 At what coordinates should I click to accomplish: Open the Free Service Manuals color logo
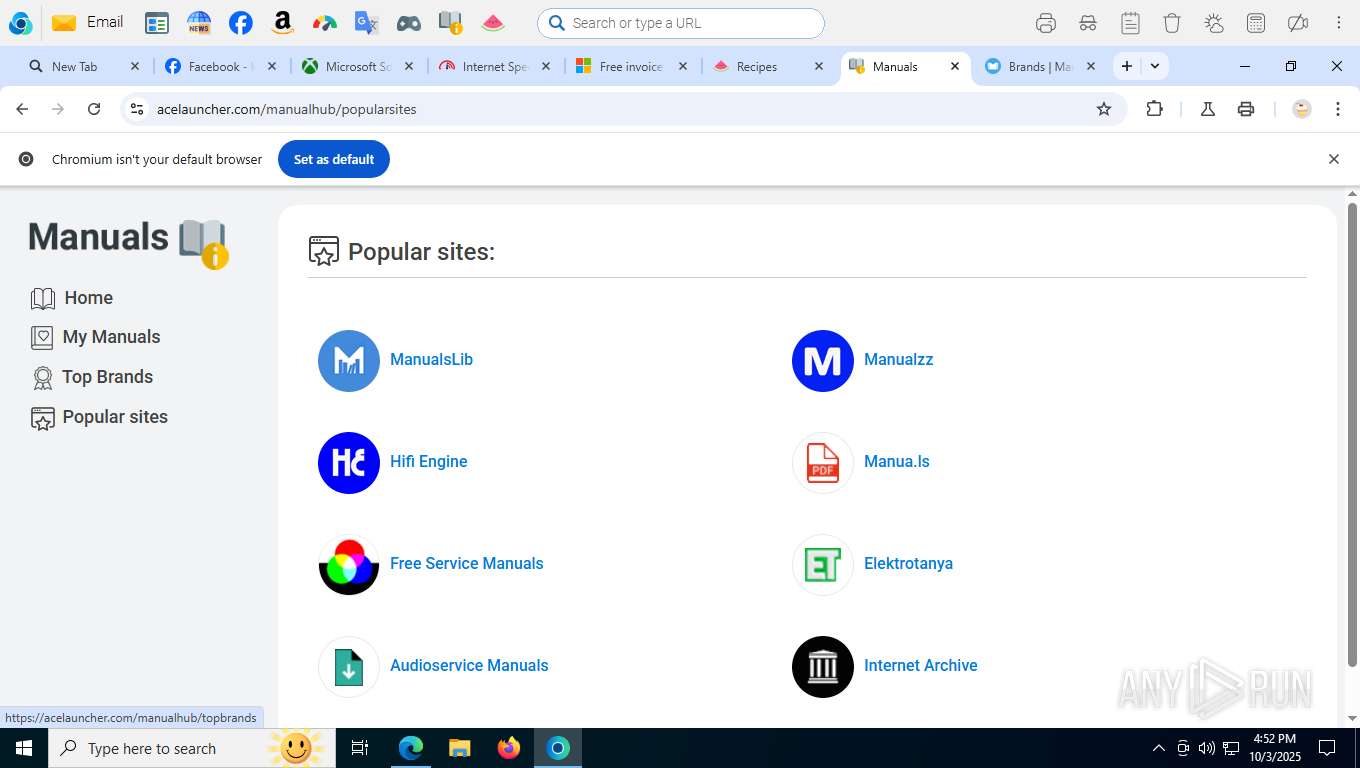point(349,565)
